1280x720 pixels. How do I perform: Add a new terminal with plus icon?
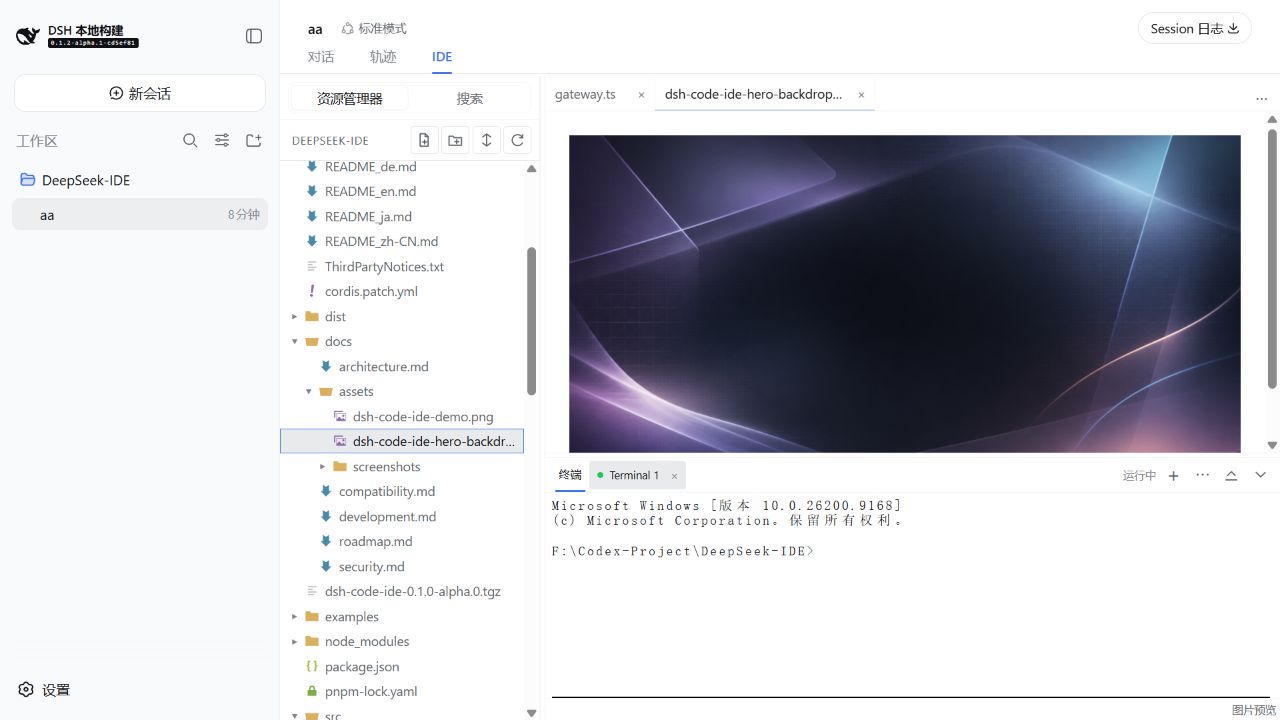(1174, 476)
